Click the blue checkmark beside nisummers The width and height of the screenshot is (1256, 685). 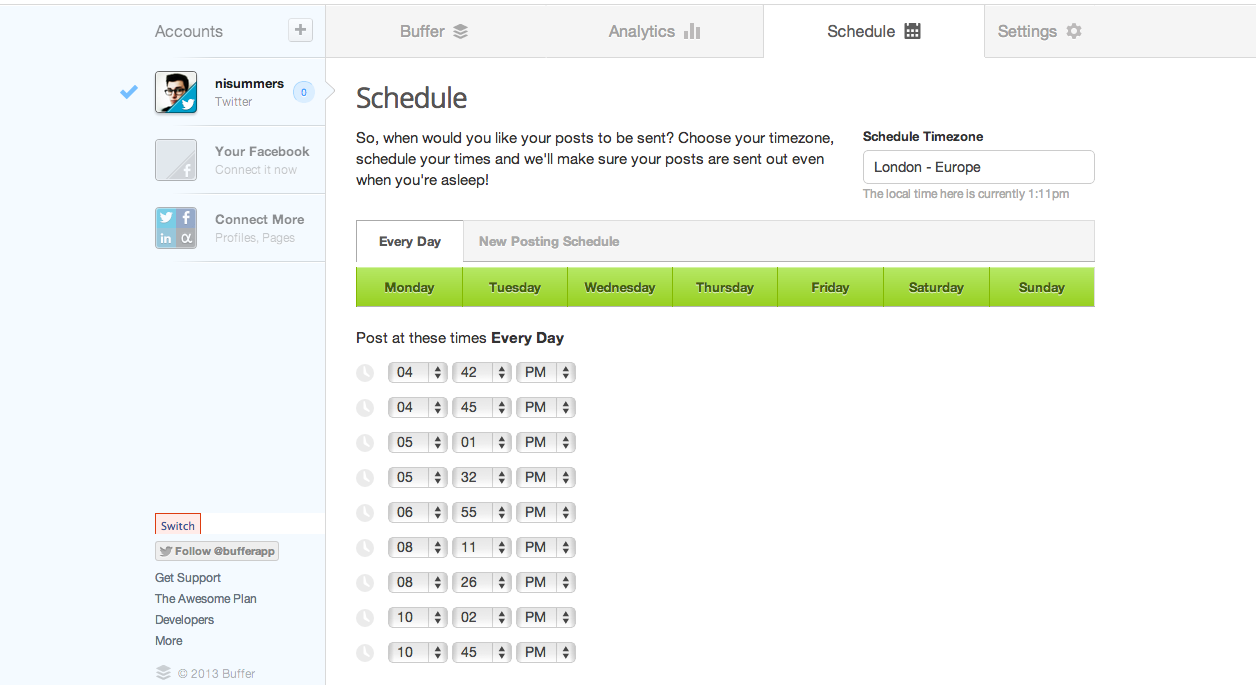[x=129, y=92]
